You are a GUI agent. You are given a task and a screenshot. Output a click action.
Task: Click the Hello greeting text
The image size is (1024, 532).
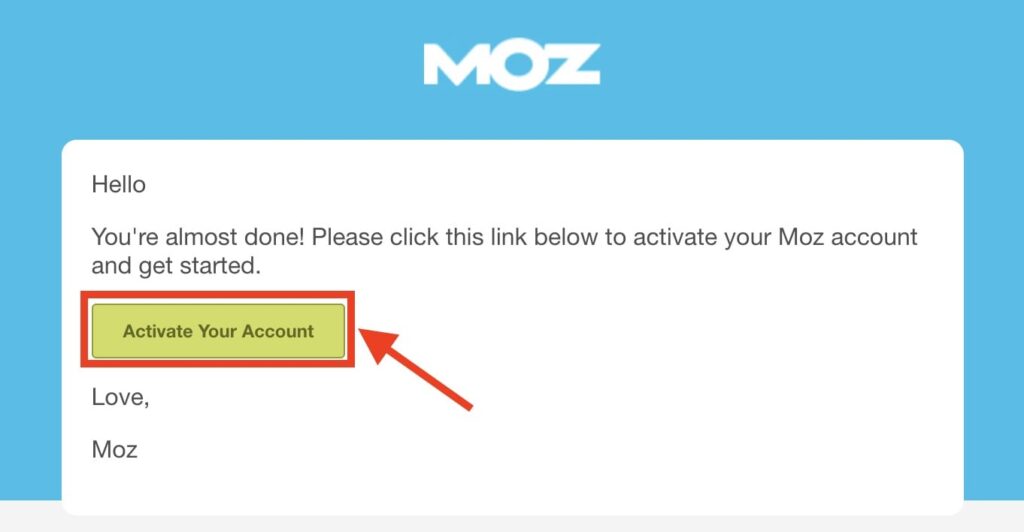click(x=118, y=185)
